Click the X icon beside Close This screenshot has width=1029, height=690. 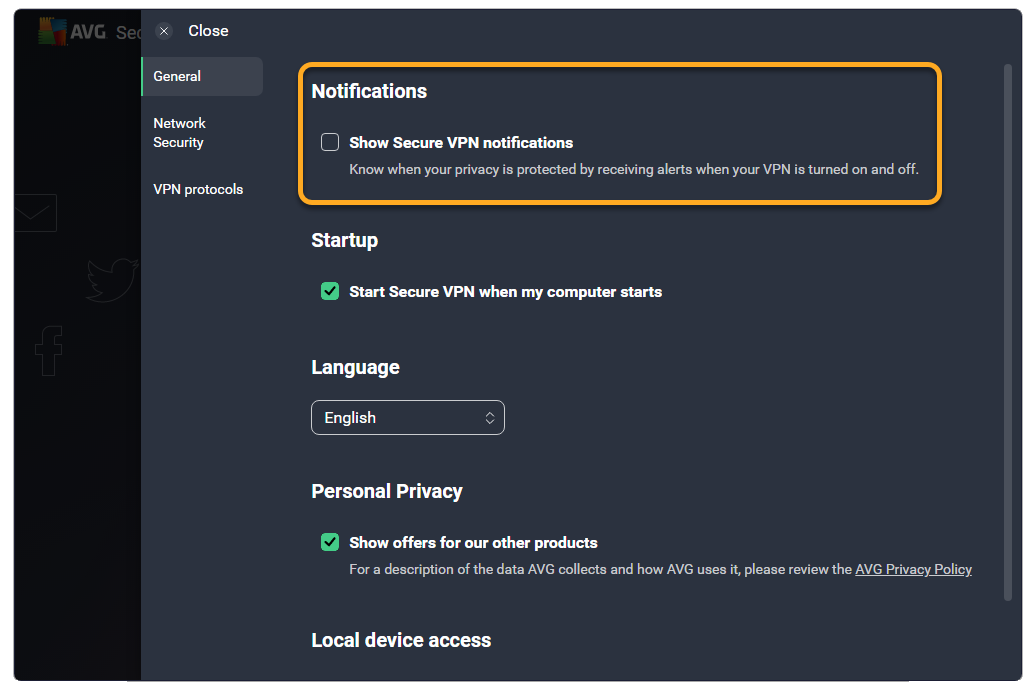[165, 31]
